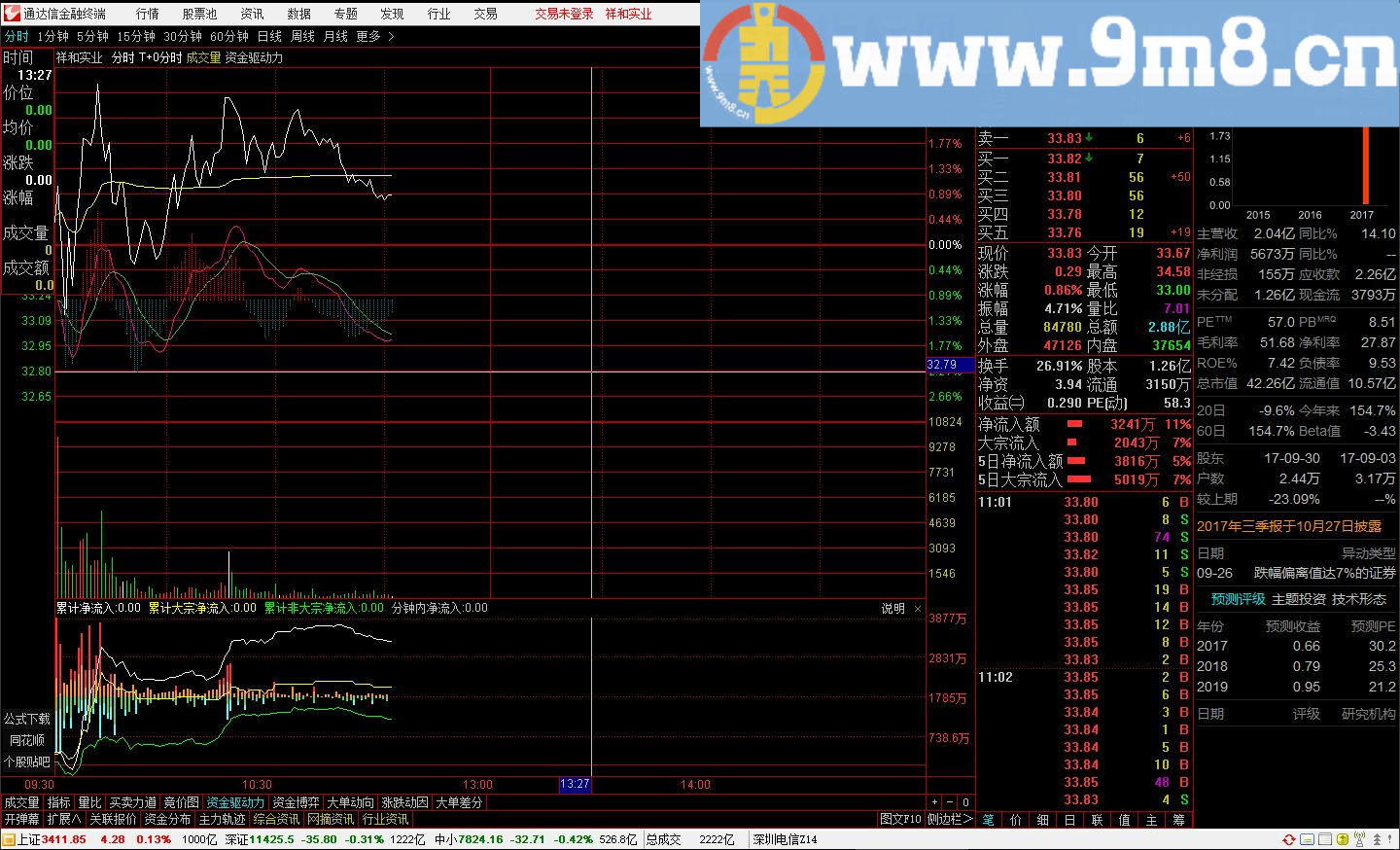1400x850 pixels.
Task: Open the 预测评级 tab
Action: pyautogui.click(x=1238, y=599)
